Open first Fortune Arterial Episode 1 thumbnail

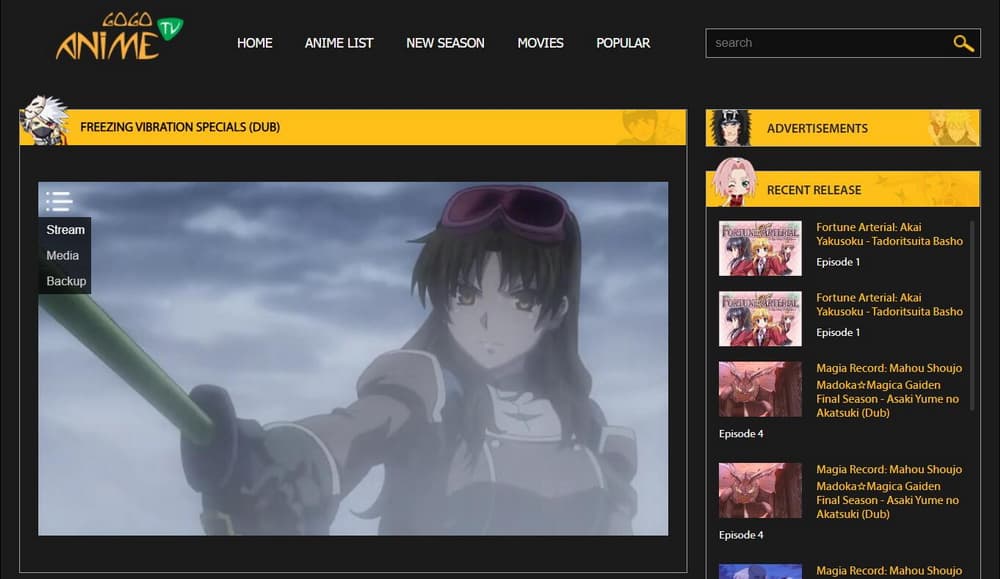tap(760, 248)
